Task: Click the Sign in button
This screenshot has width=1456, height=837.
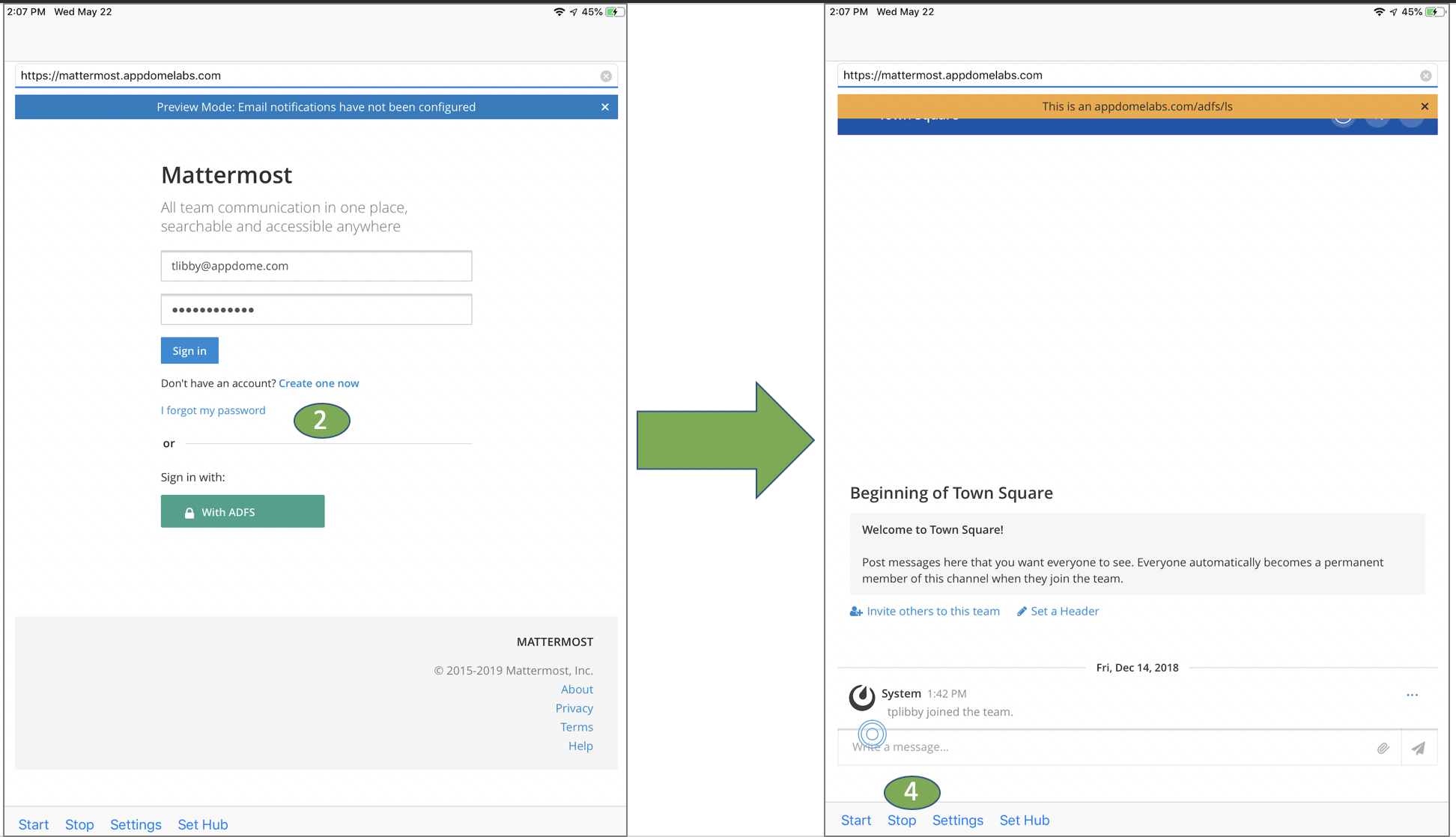Action: pyautogui.click(x=189, y=350)
